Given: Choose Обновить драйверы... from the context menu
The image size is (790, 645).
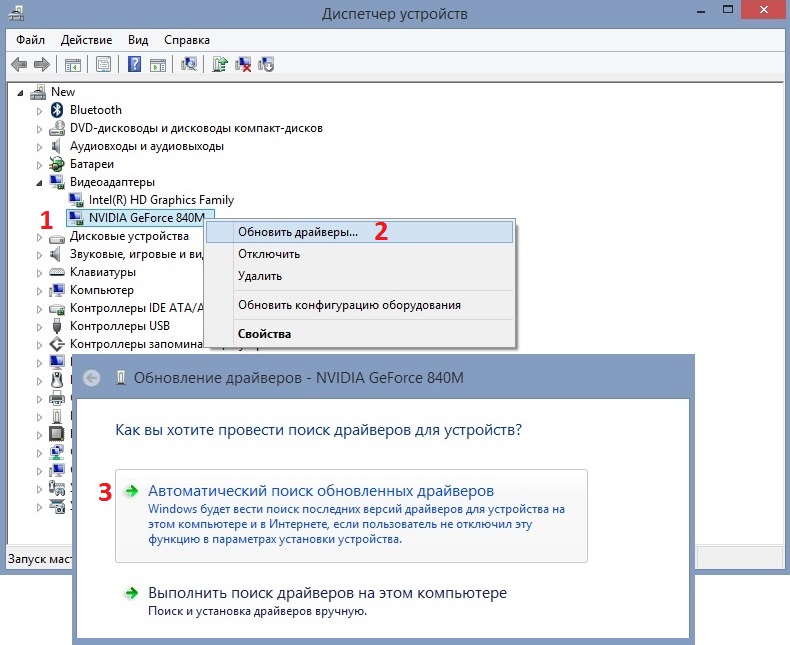Looking at the screenshot, I should pos(359,232).
